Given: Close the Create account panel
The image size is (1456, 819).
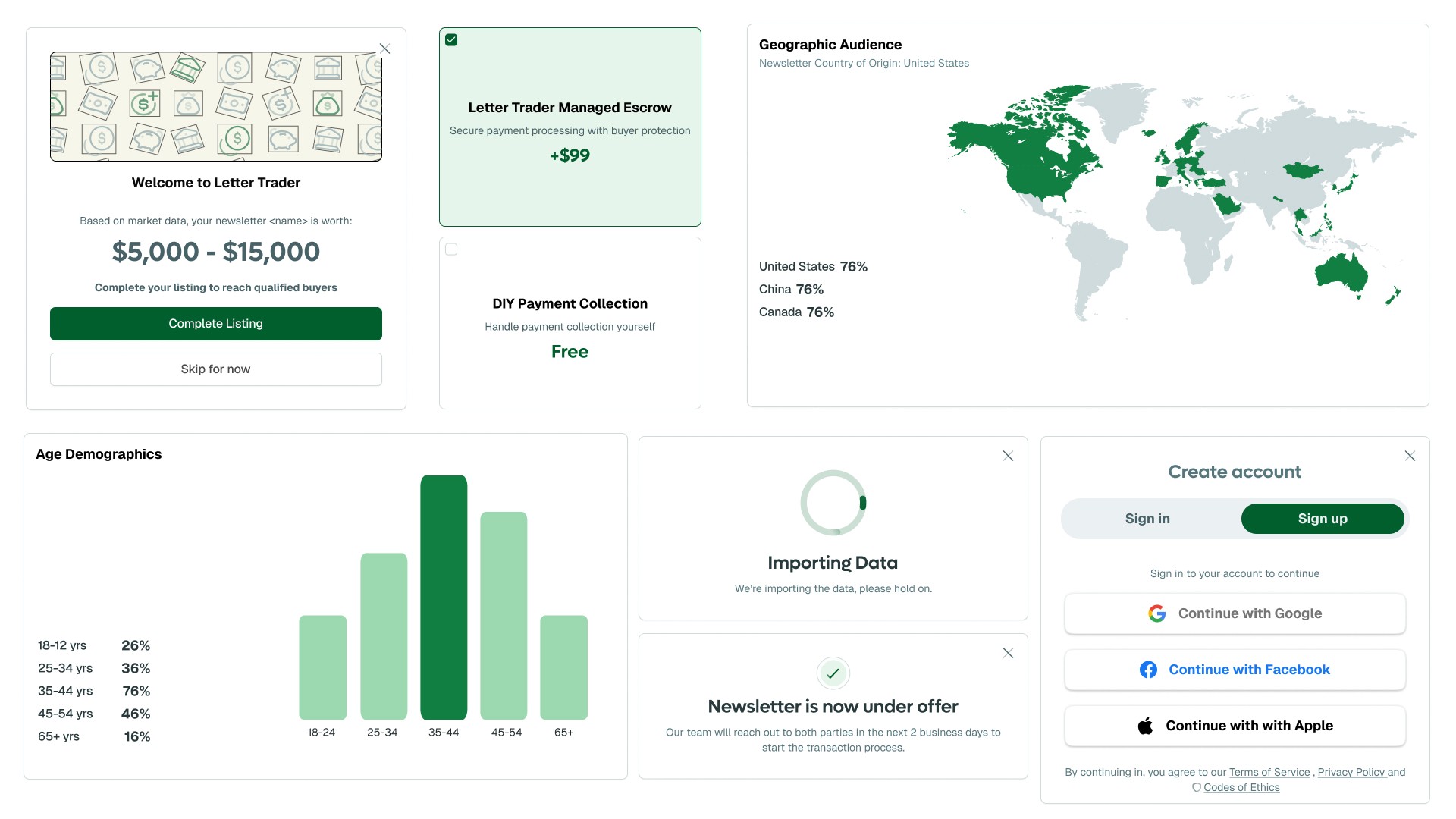Looking at the screenshot, I should [x=1410, y=456].
